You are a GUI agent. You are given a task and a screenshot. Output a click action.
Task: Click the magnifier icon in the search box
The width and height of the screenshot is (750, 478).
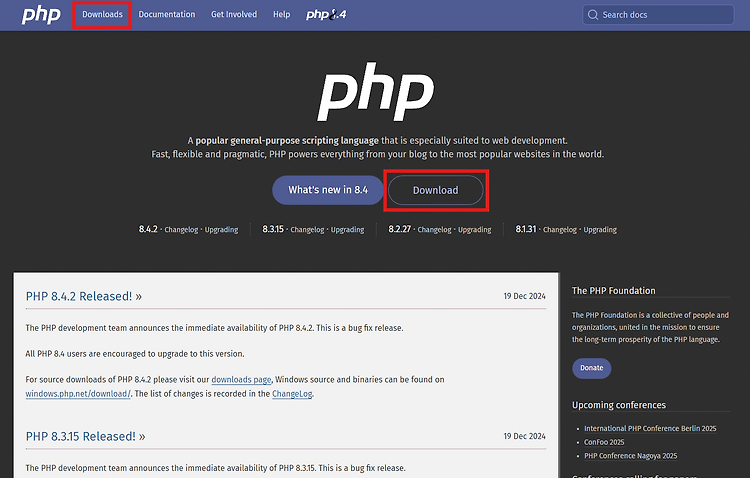[x=593, y=15]
